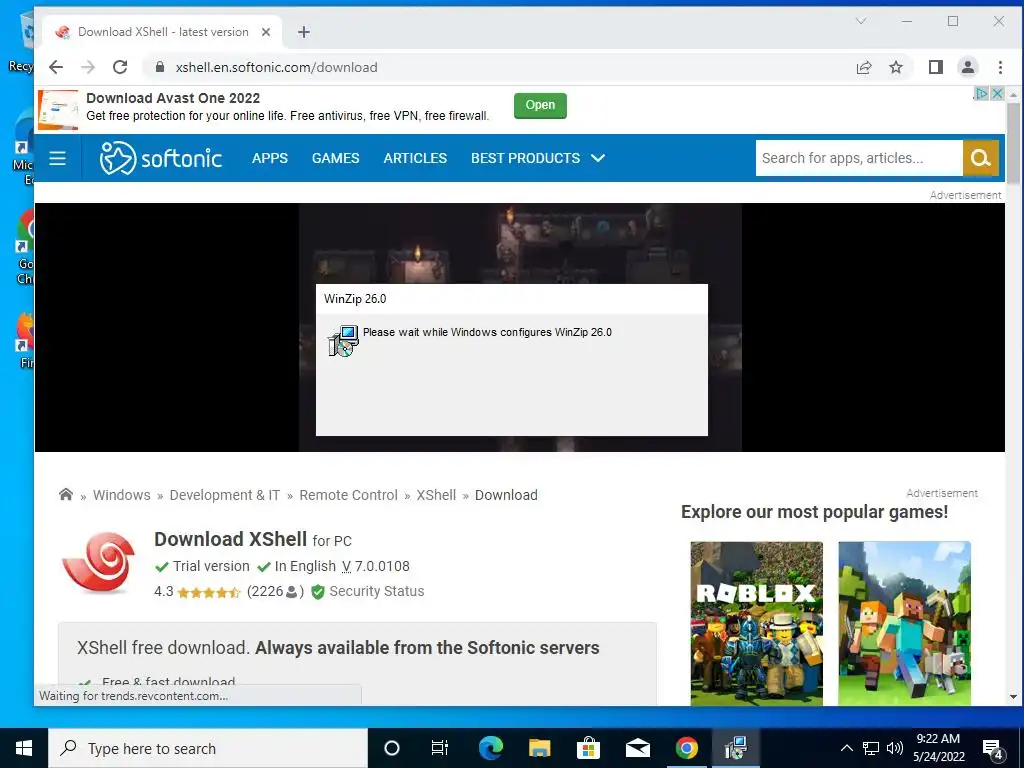Select the Download XShell browser tab
The image size is (1024, 768).
pos(162,32)
